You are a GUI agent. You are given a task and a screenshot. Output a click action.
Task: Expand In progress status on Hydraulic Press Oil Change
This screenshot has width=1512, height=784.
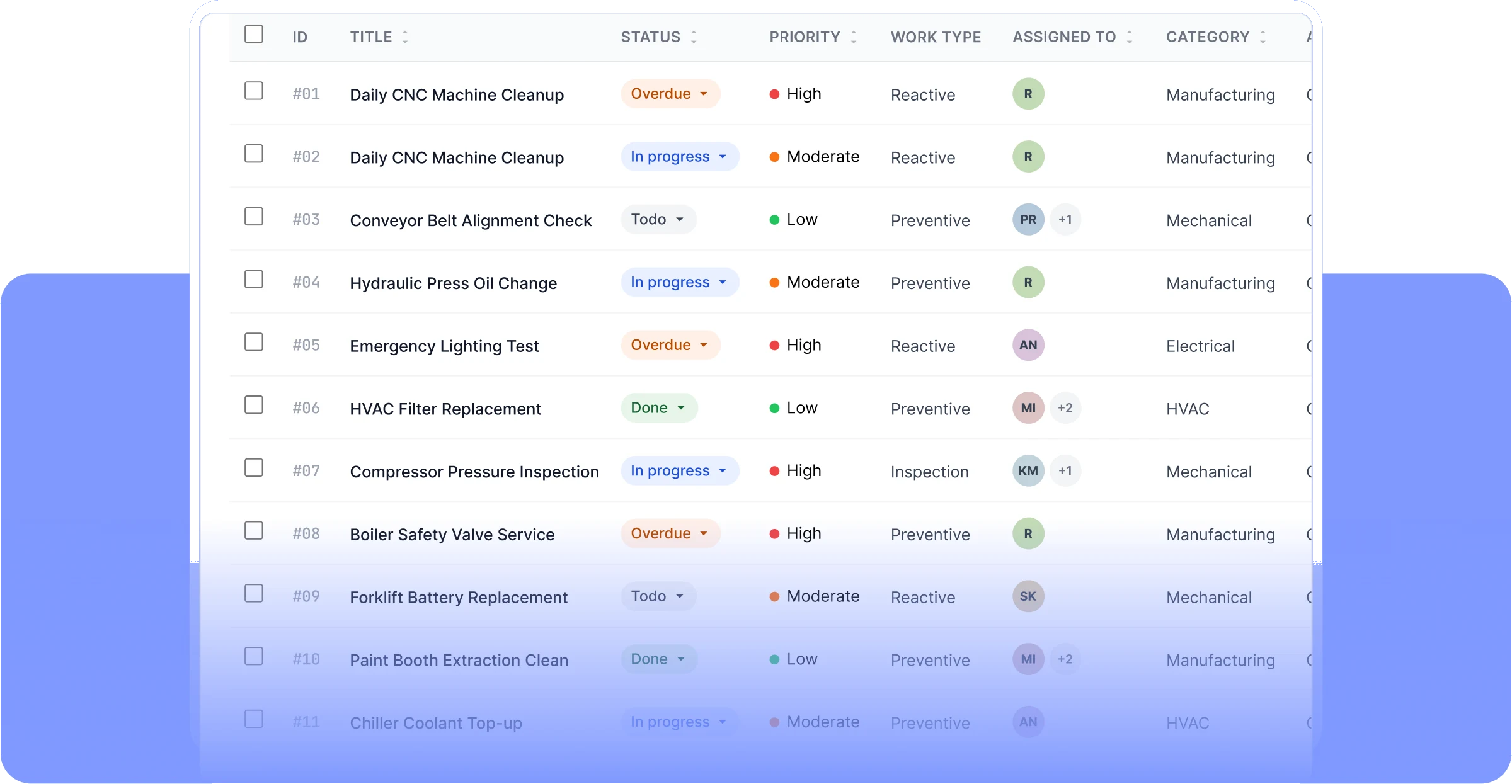pos(680,282)
